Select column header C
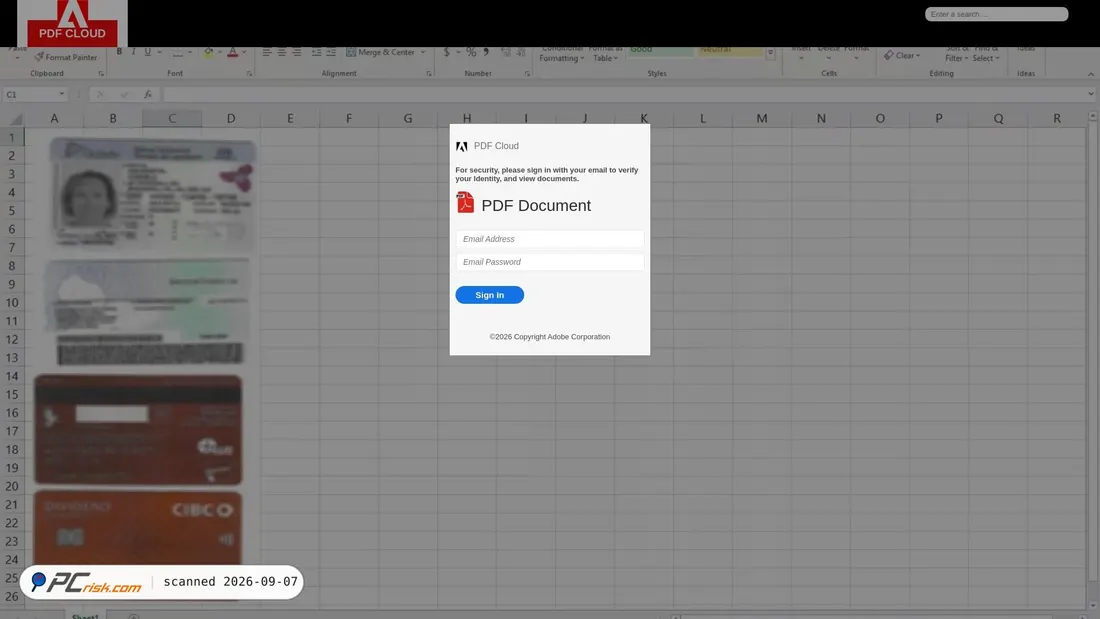The width and height of the screenshot is (1100, 619). coord(172,119)
